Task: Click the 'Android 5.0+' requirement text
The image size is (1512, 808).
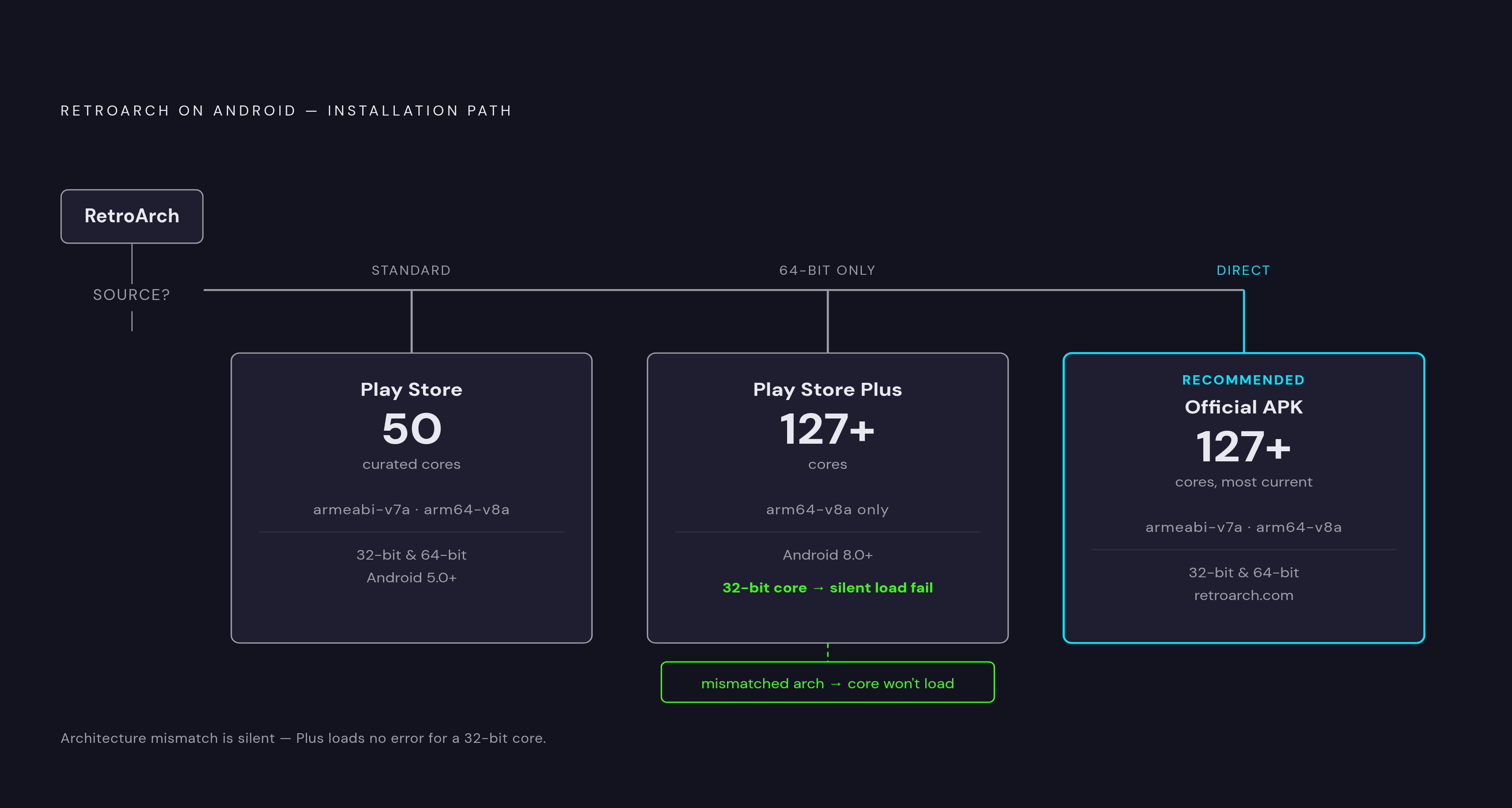Action: 412,578
